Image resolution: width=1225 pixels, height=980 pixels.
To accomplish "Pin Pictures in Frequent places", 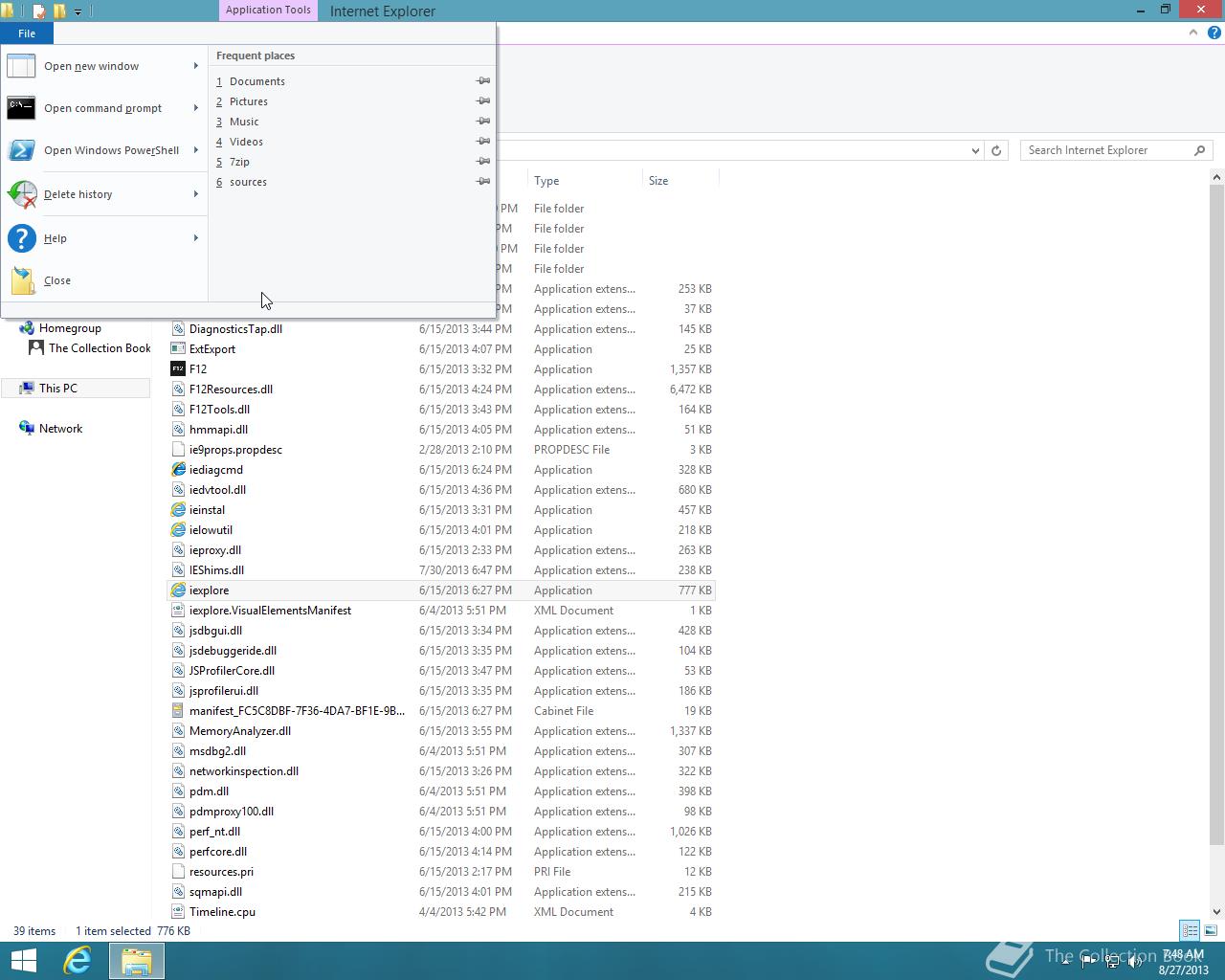I will click(x=483, y=101).
